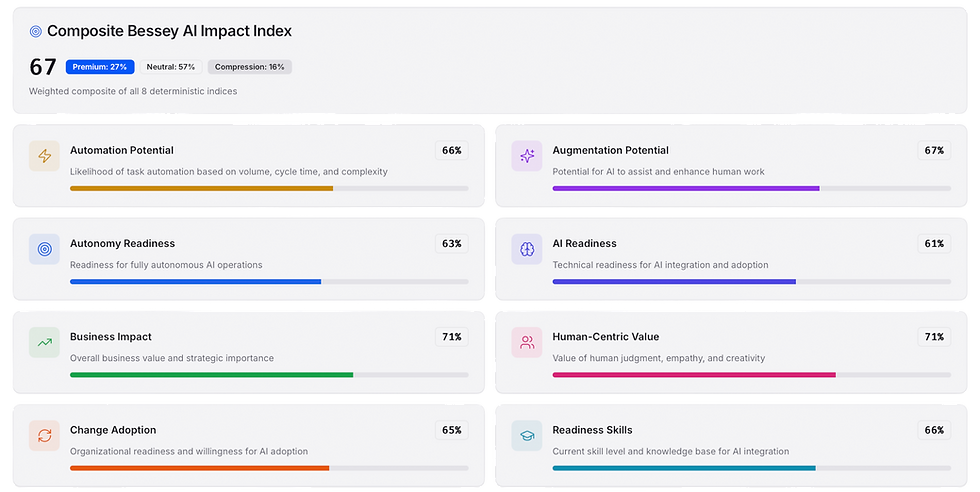980x492 pixels.
Task: Click the Autonomy Readiness target icon
Action: coord(44,249)
